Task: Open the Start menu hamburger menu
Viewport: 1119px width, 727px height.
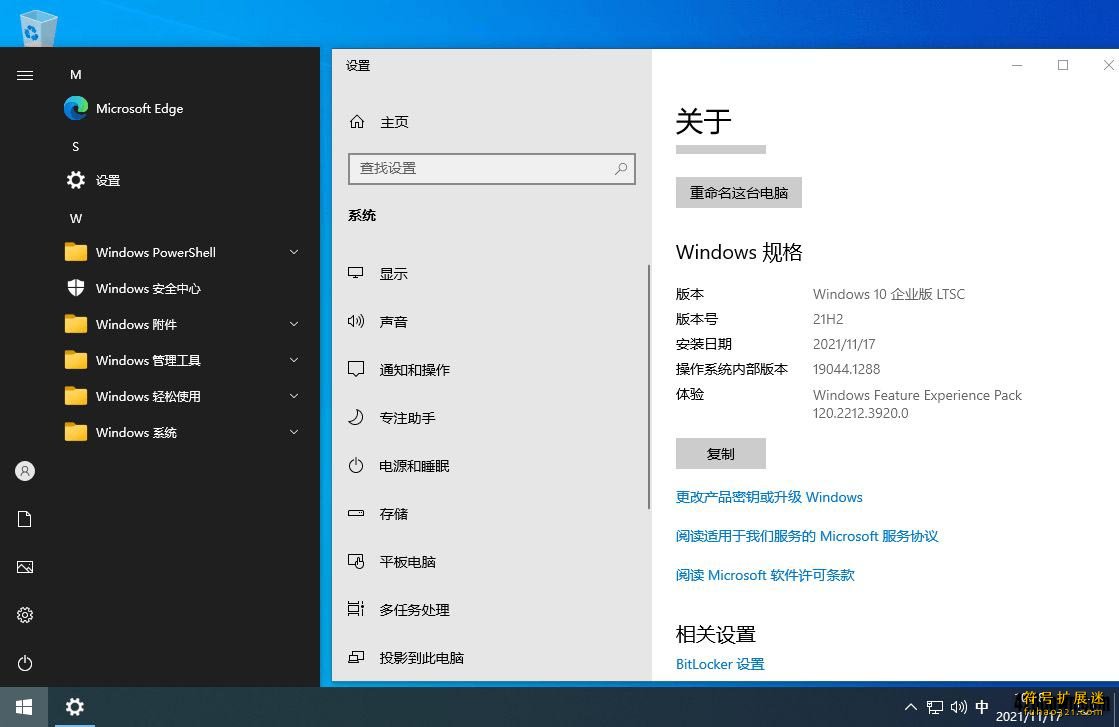Action: point(25,74)
